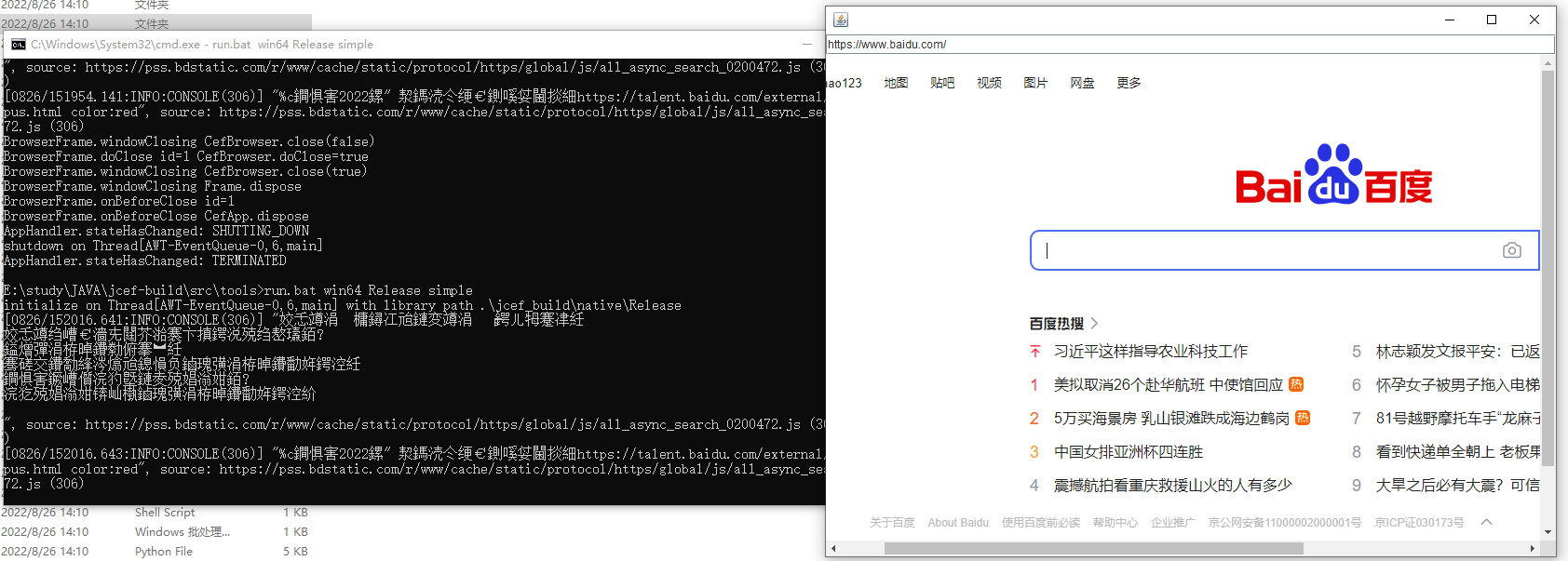
Task: Open hot search 81号越野摩托车手
Action: point(1458,418)
